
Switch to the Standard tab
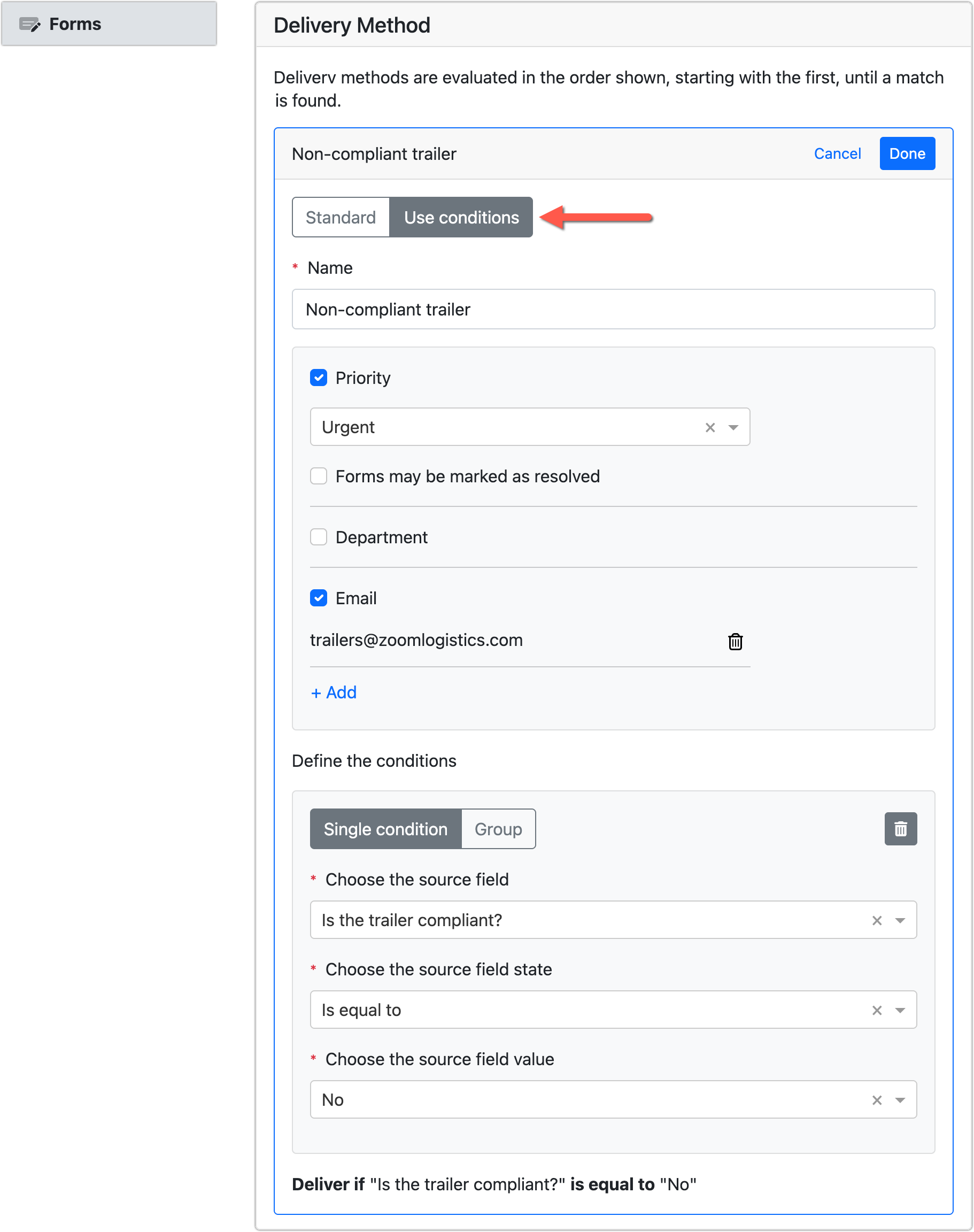coord(341,217)
